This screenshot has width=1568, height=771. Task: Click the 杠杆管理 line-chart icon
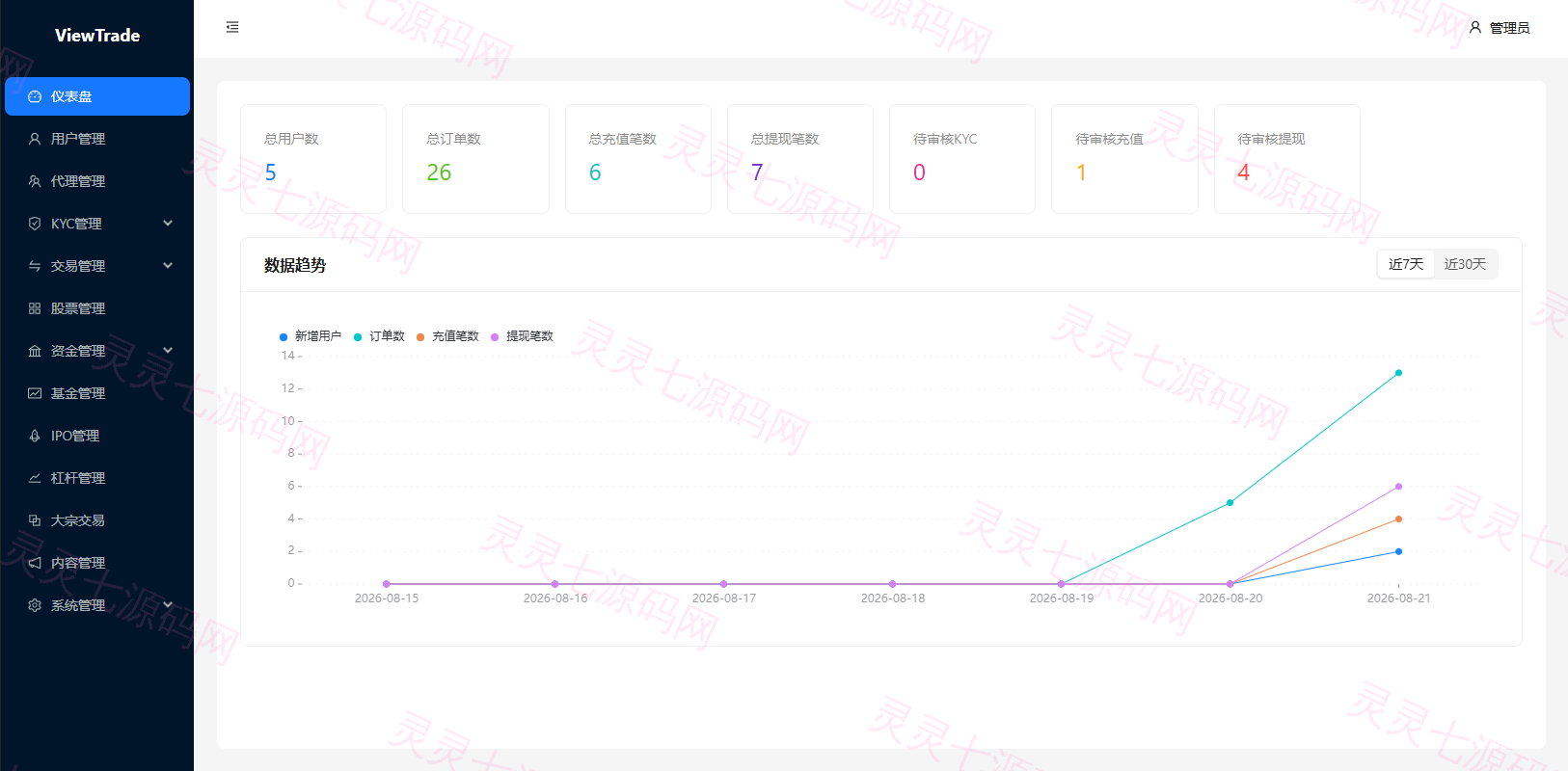[x=35, y=478]
